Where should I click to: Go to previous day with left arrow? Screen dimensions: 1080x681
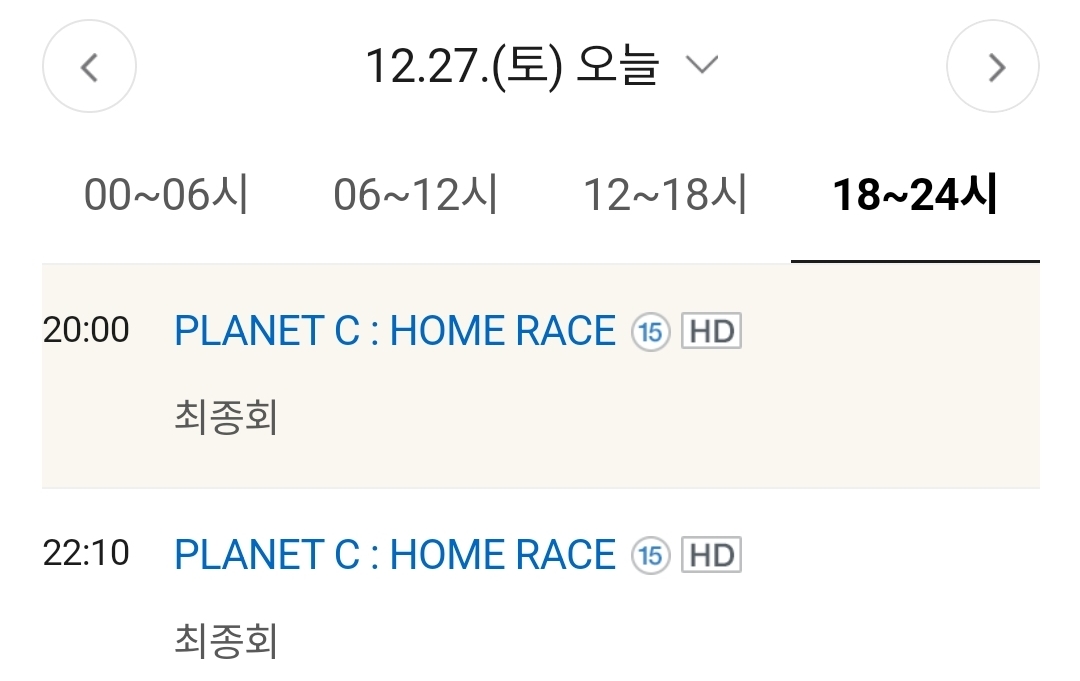click(x=89, y=67)
